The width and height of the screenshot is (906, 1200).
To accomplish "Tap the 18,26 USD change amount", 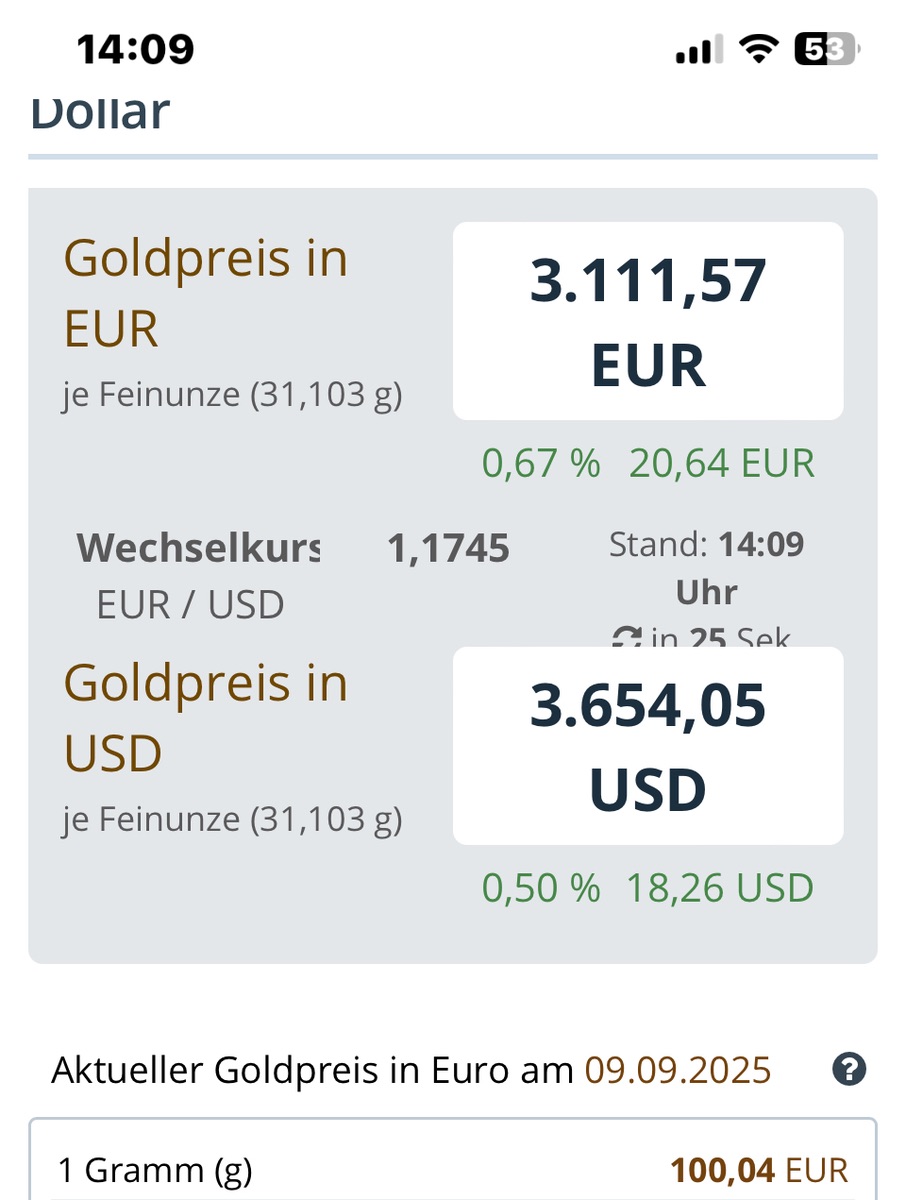I will click(720, 888).
